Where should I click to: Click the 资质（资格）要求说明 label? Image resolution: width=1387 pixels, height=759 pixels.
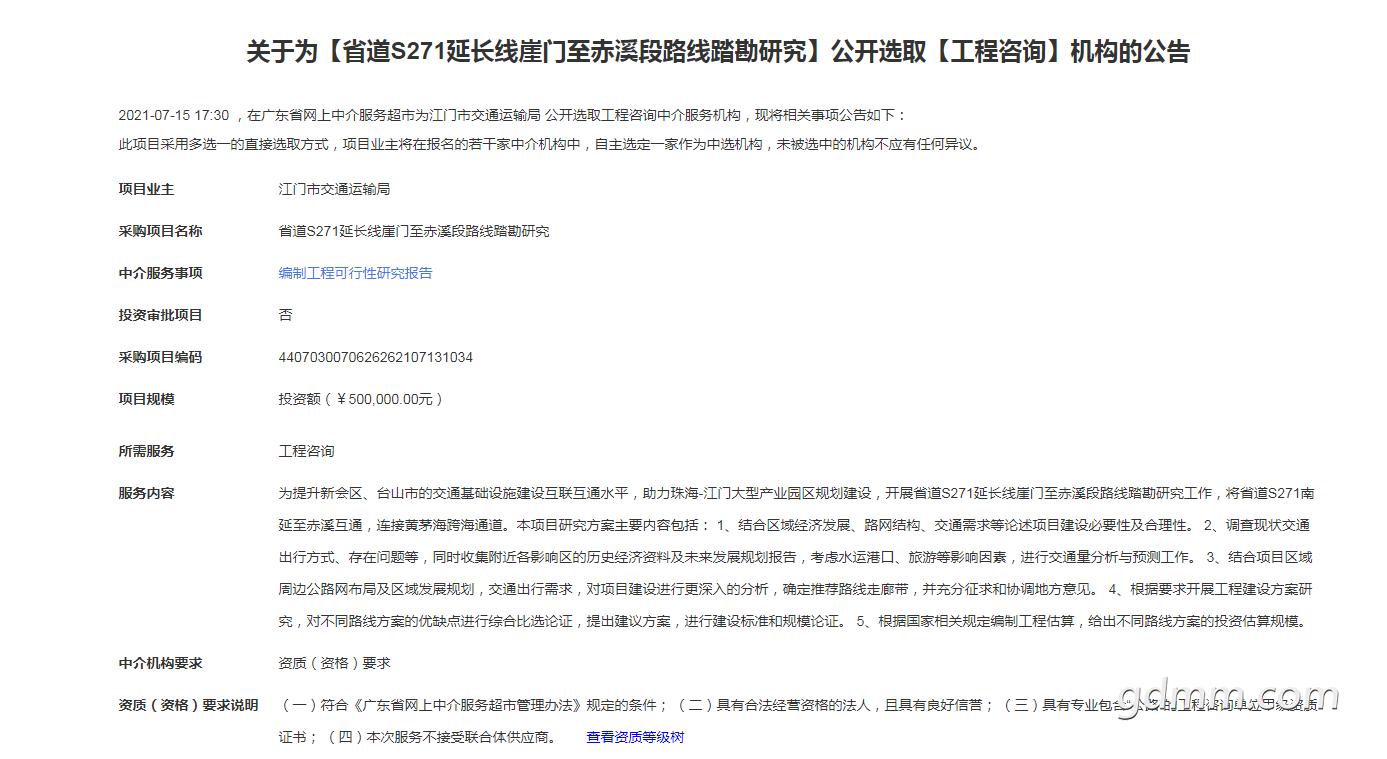pyautogui.click(x=188, y=705)
